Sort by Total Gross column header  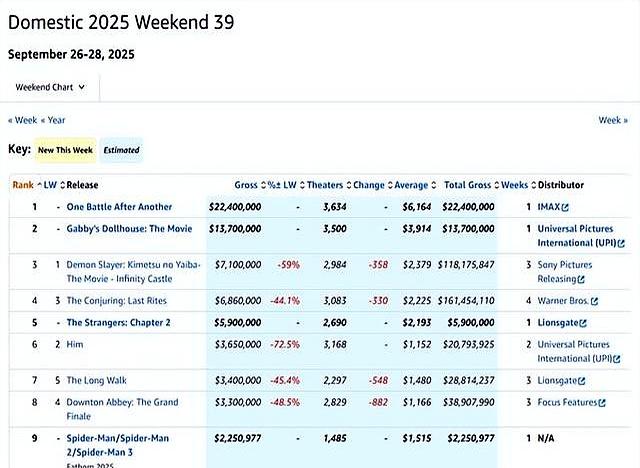point(468,185)
